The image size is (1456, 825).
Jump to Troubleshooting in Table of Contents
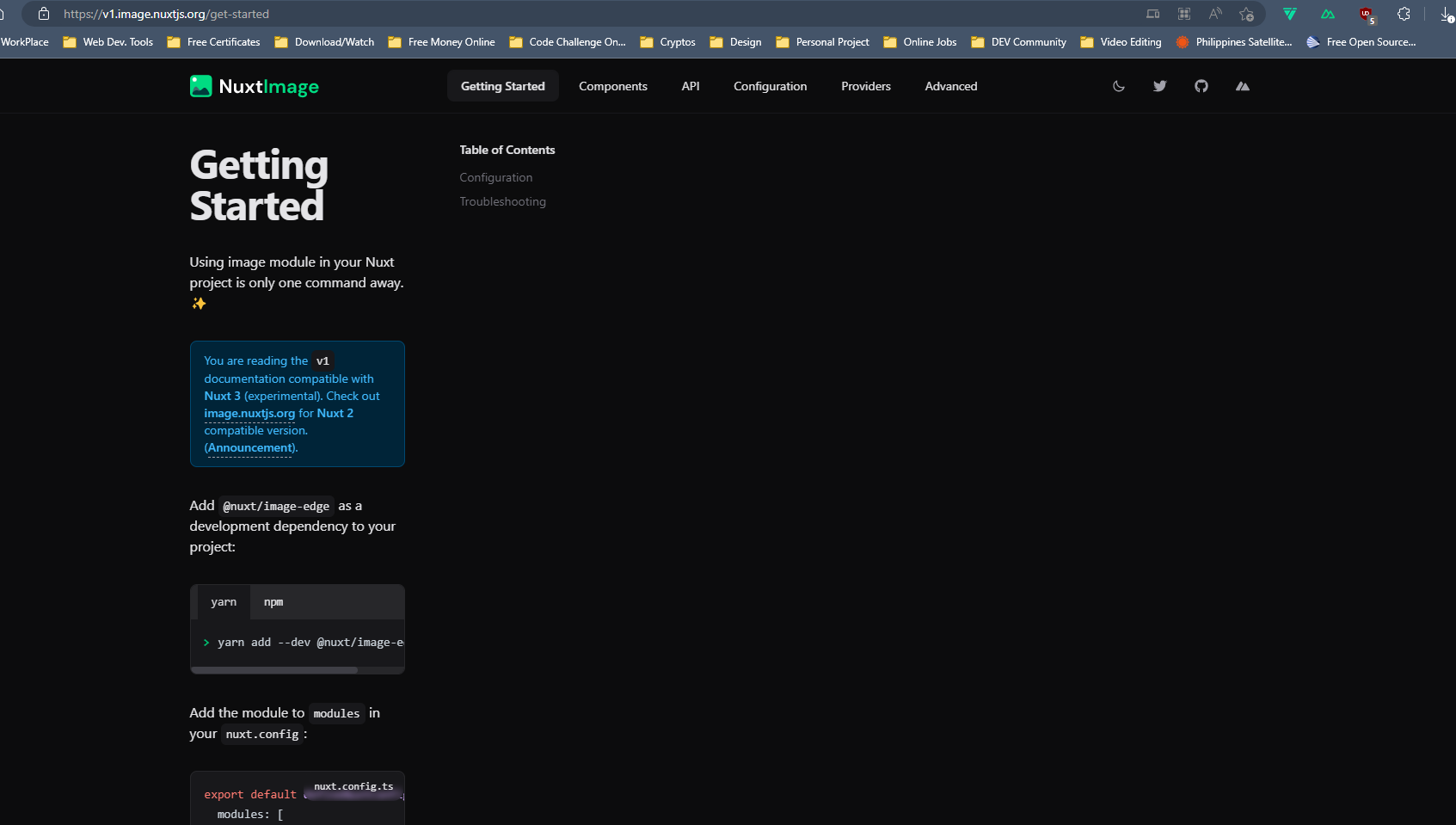[x=503, y=201]
